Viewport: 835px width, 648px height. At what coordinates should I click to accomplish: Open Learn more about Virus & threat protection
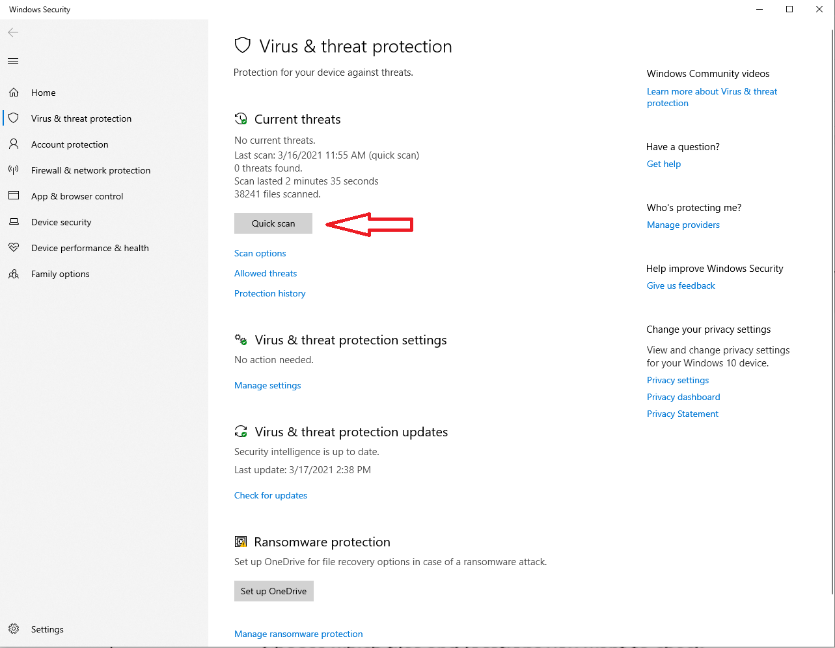[711, 97]
